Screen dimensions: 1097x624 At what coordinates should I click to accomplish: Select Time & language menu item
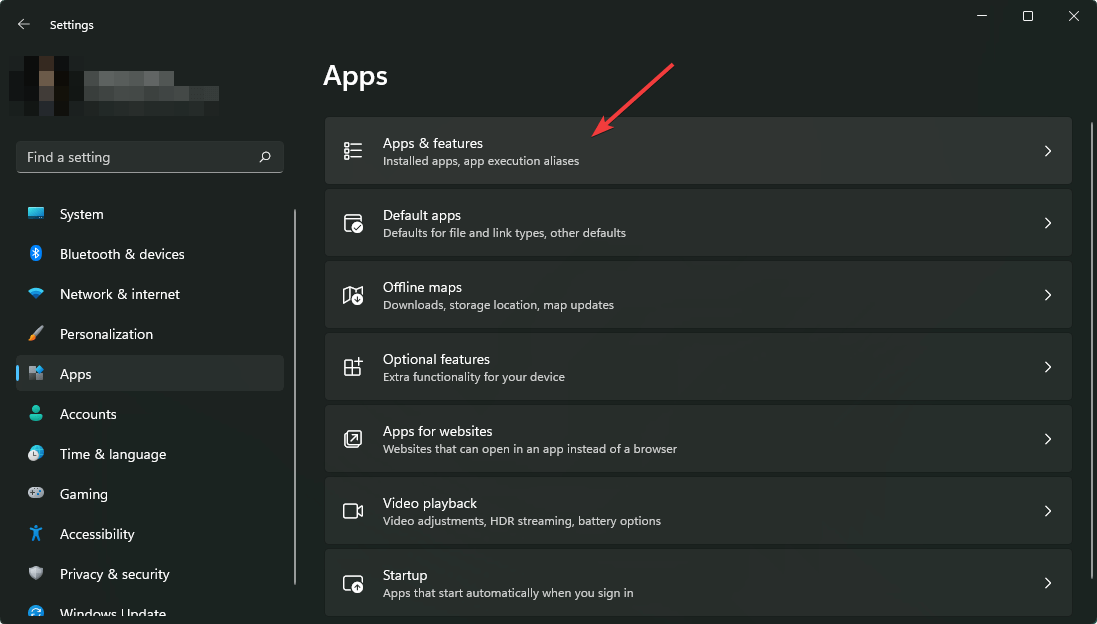click(113, 454)
